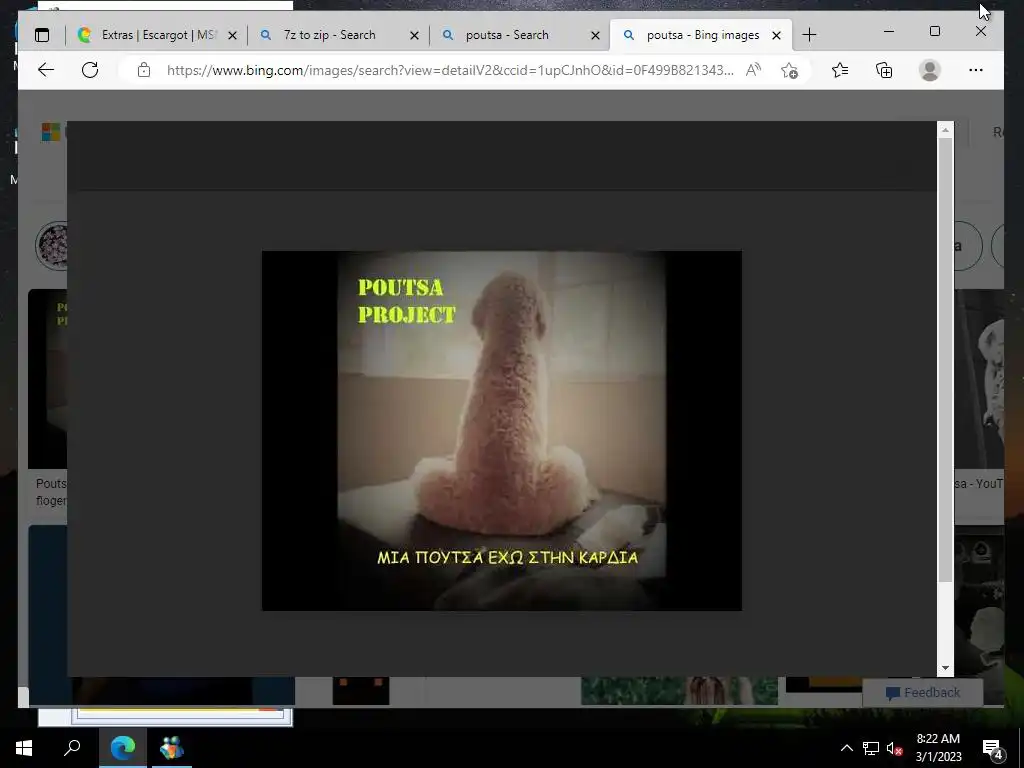Screen dimensions: 1024x768
Task: Go back with the browser back arrow
Action: click(x=46, y=70)
